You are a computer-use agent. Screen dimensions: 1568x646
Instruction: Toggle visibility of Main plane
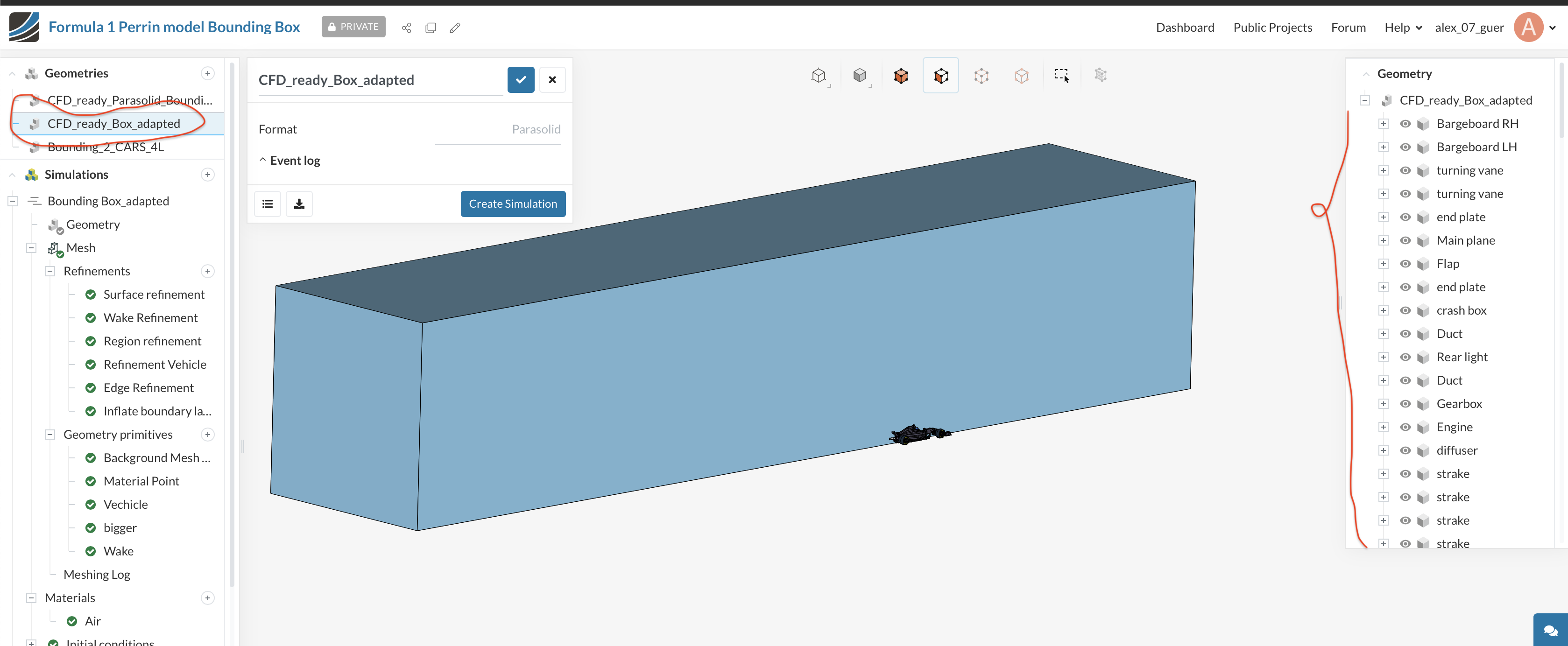1405,240
